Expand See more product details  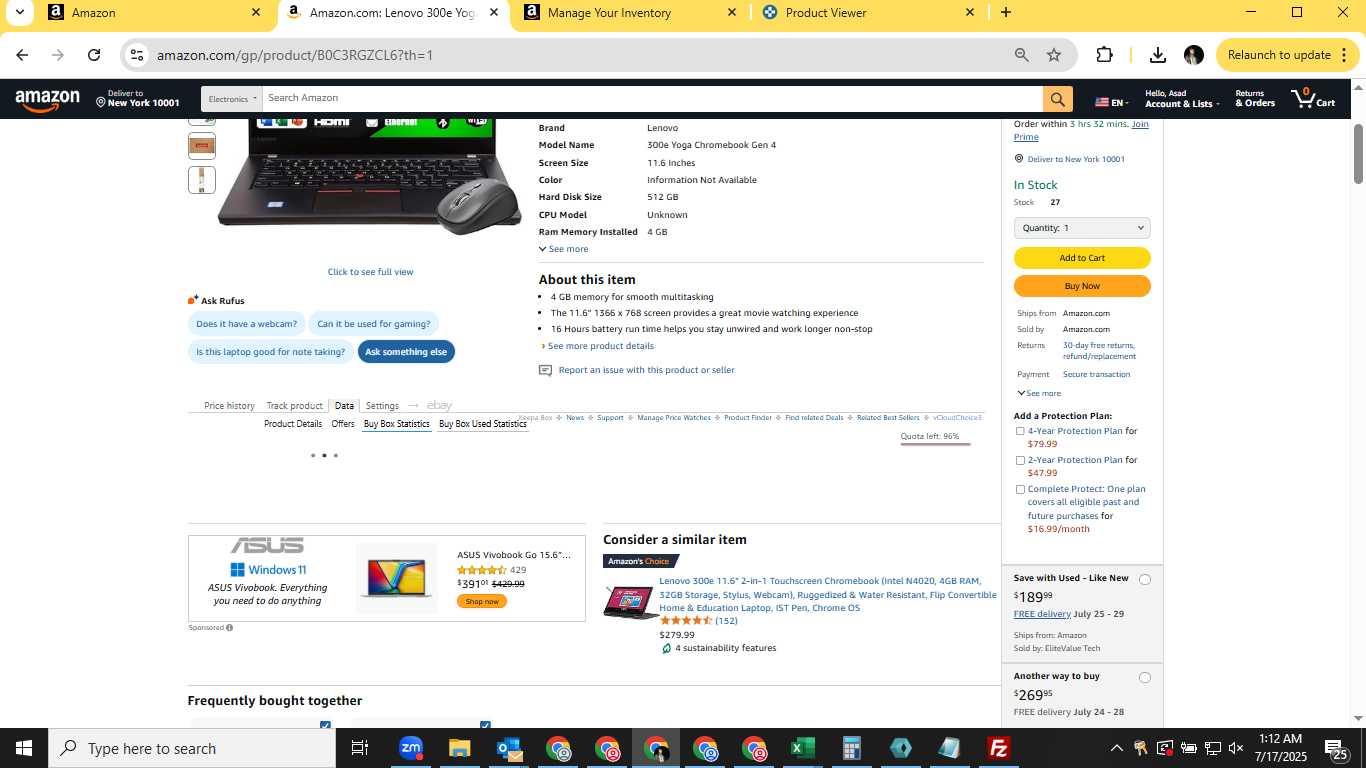598,346
